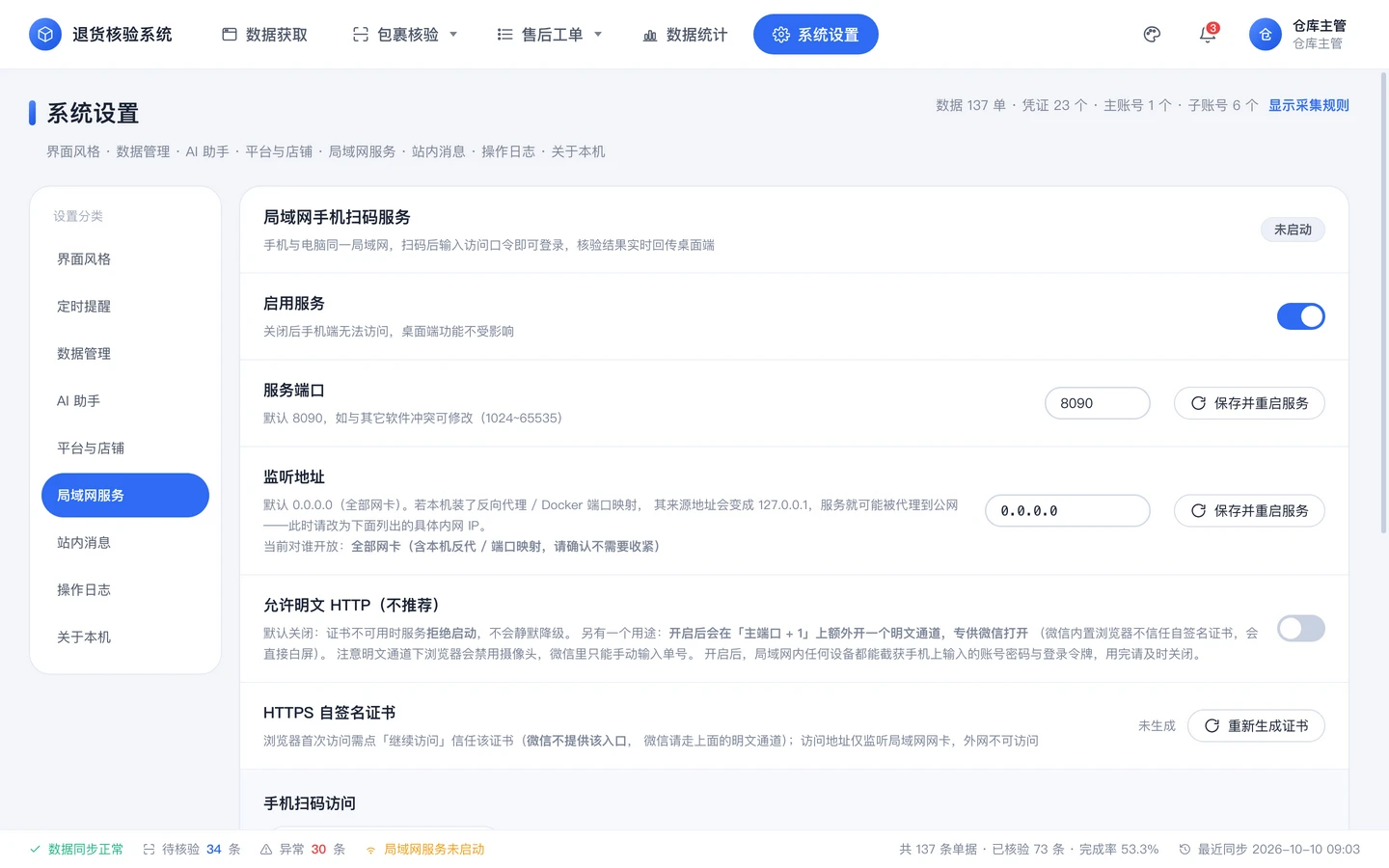
Task: Open 数据管理 in the settings sidebar
Action: (x=125, y=354)
